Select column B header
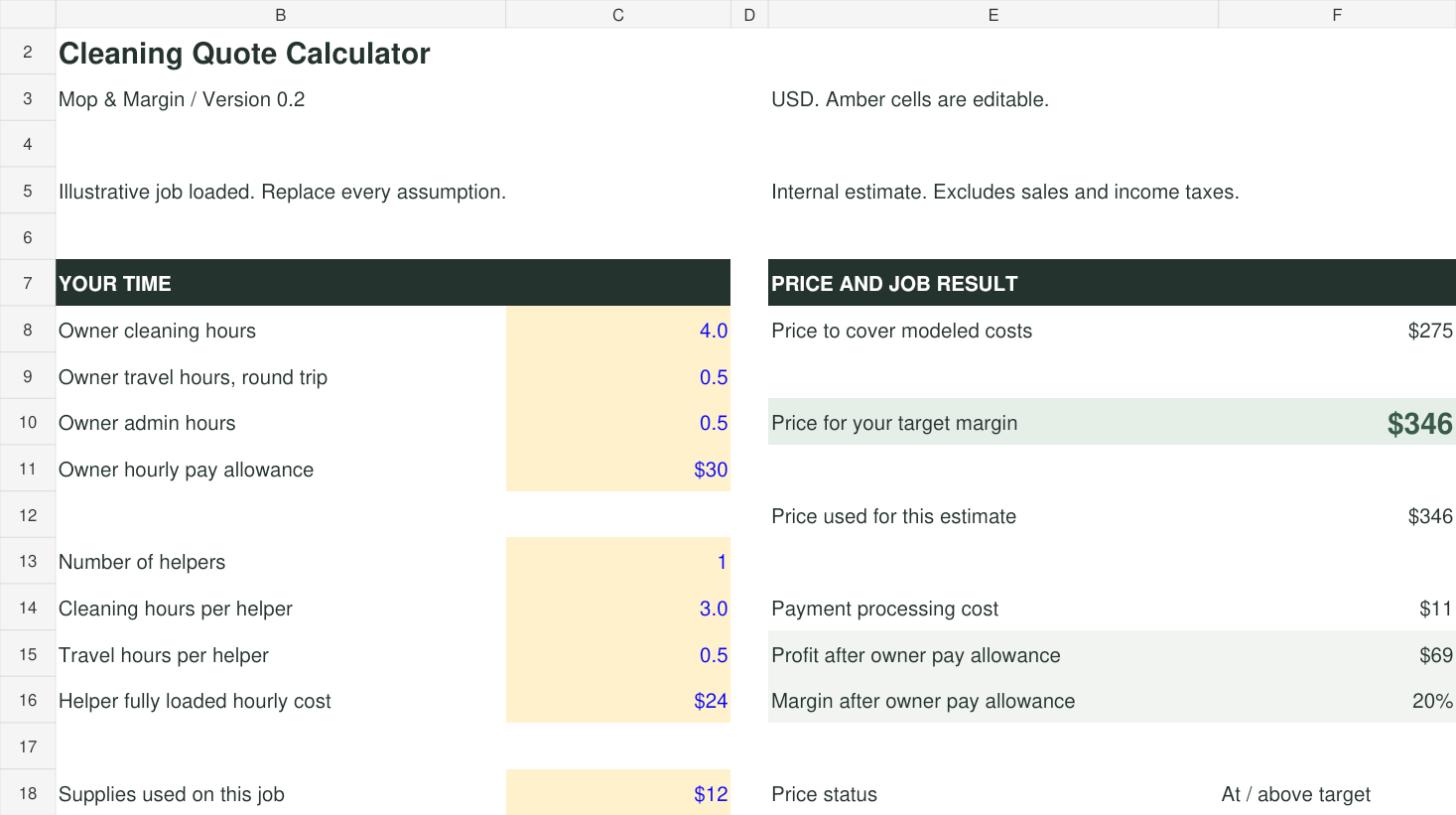1456x815 pixels. [x=281, y=14]
